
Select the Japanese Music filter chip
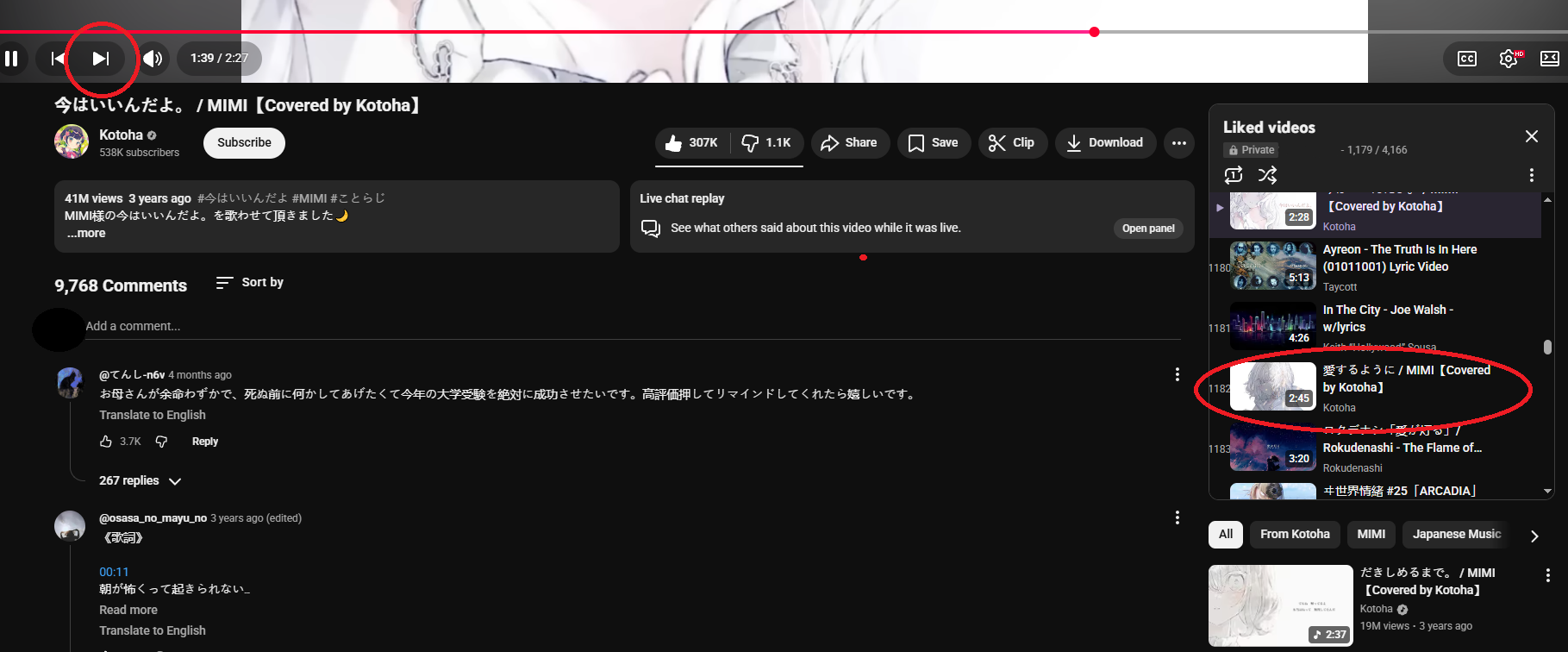[x=1457, y=535]
